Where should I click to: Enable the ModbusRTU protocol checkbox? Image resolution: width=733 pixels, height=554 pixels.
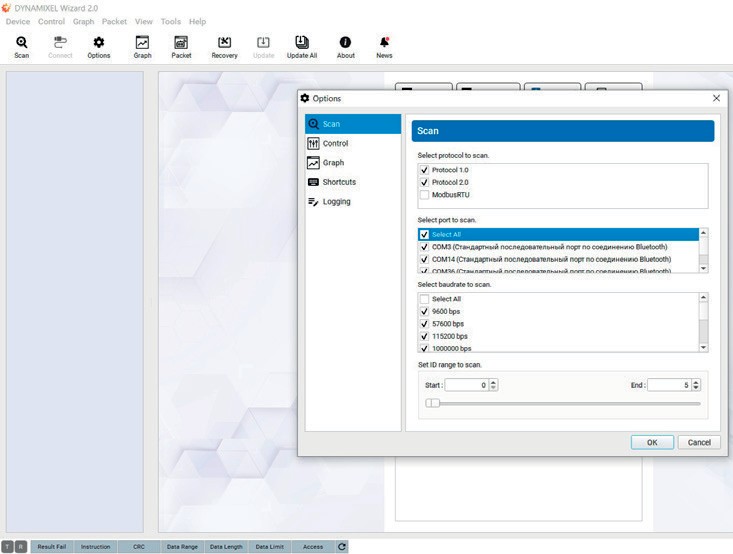pos(425,195)
